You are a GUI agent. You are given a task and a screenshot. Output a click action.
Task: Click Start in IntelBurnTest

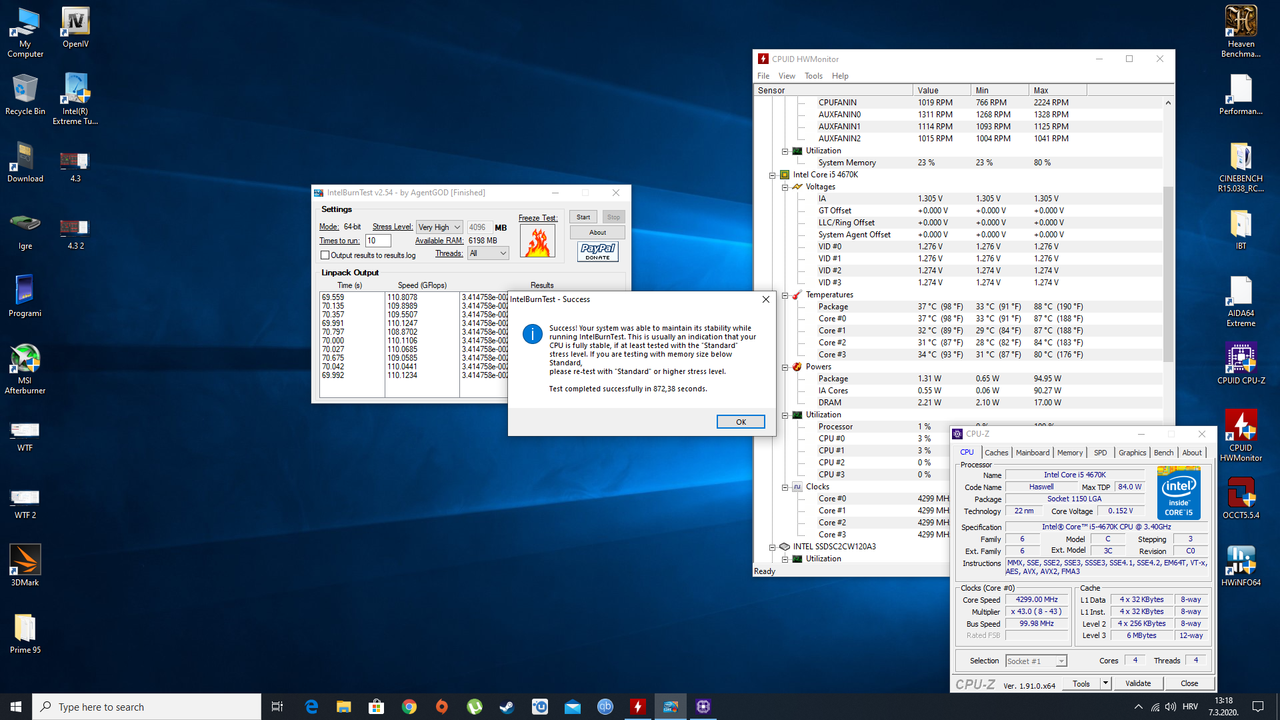click(583, 217)
